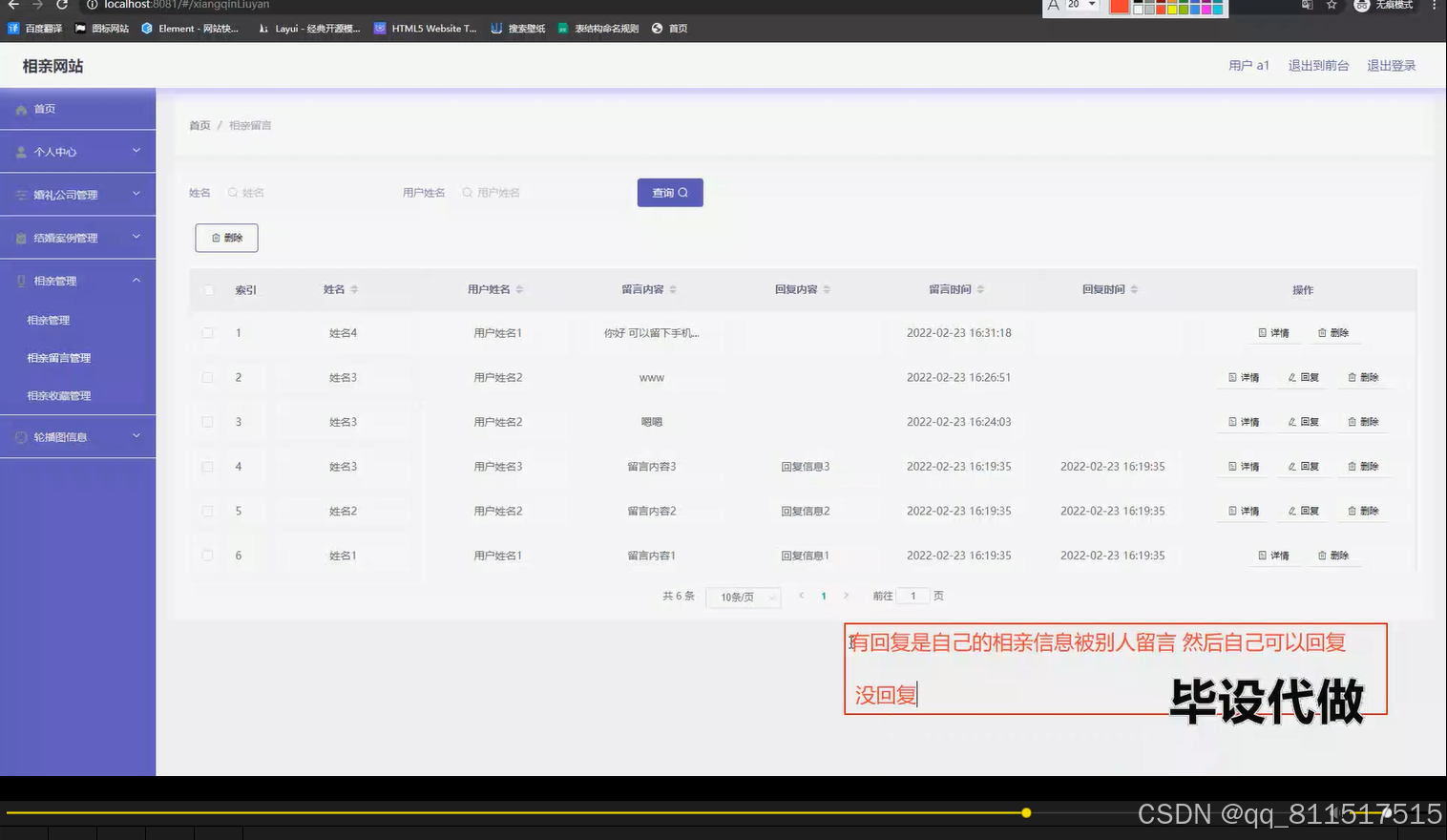This screenshot has width=1447, height=840.
Task: Click the browser back arrow
Action: [13, 5]
